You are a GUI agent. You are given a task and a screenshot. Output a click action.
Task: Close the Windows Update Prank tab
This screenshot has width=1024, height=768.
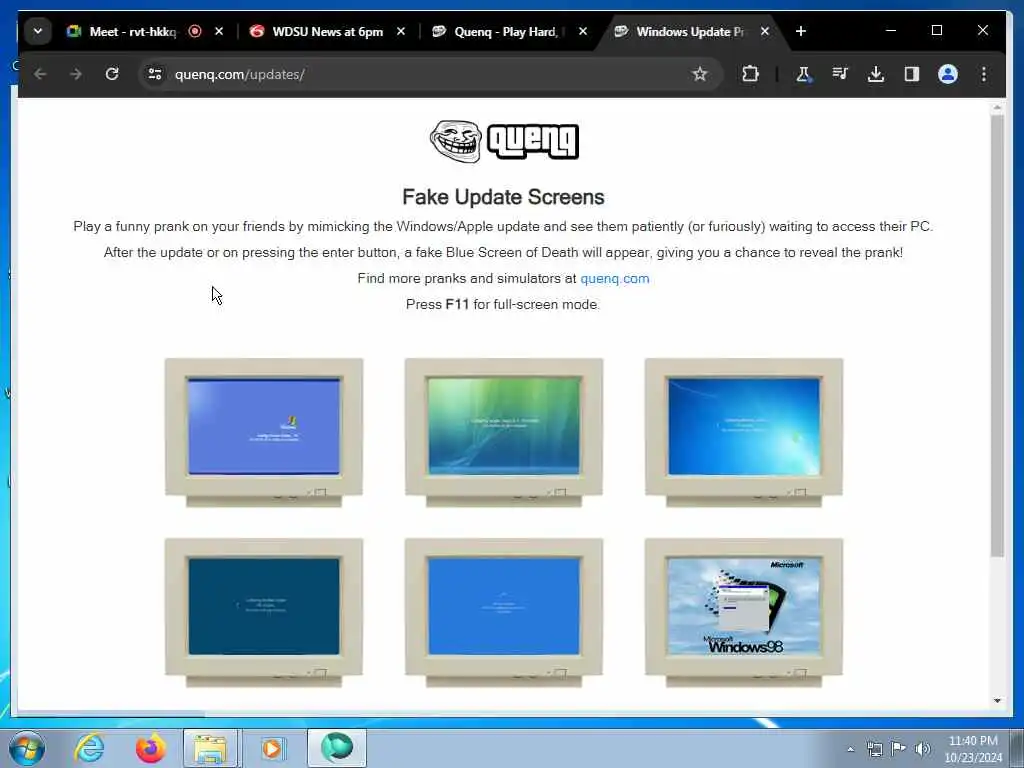[765, 31]
